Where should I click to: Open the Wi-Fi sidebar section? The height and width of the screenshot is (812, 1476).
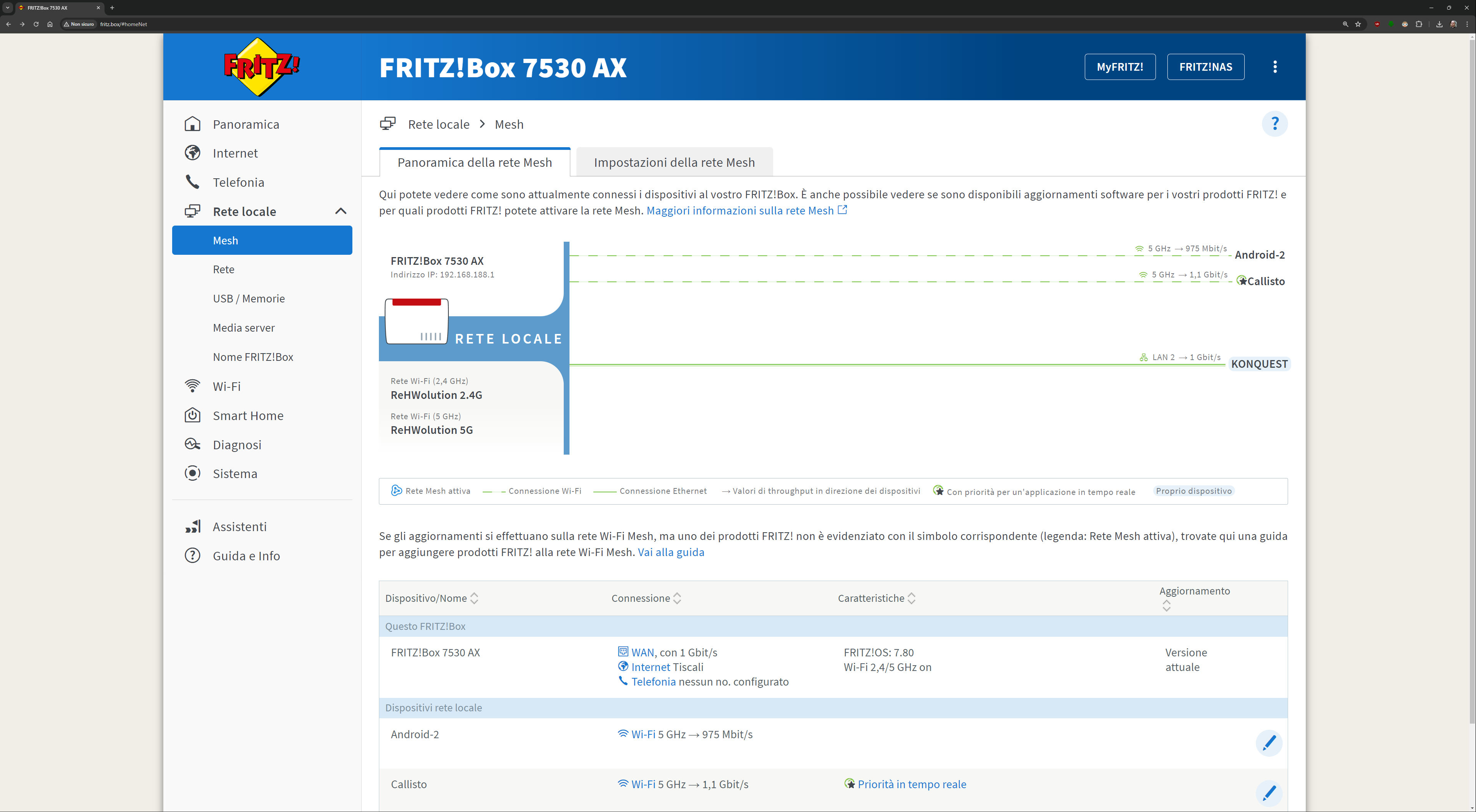pos(226,386)
